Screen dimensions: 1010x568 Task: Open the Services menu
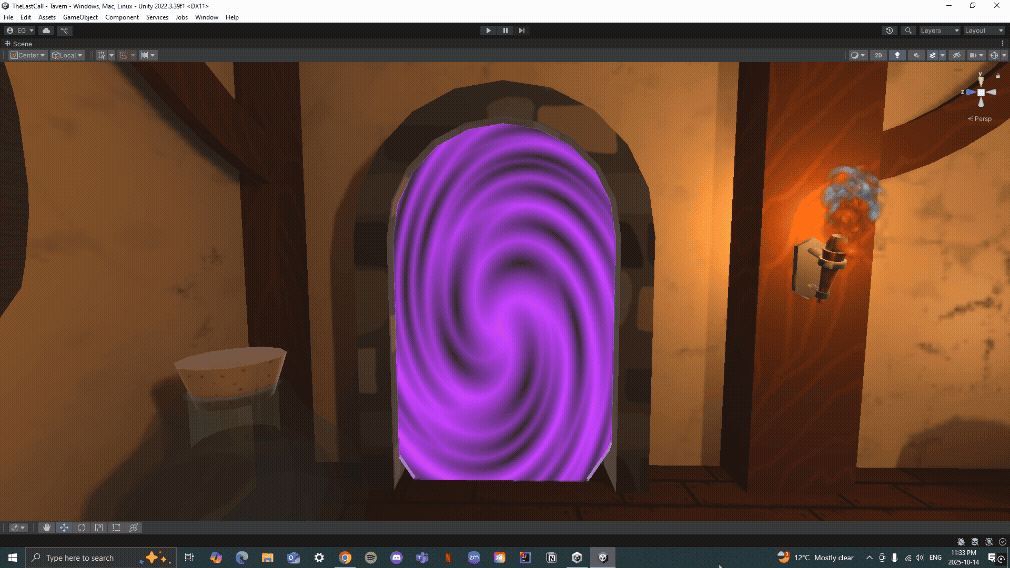(157, 17)
